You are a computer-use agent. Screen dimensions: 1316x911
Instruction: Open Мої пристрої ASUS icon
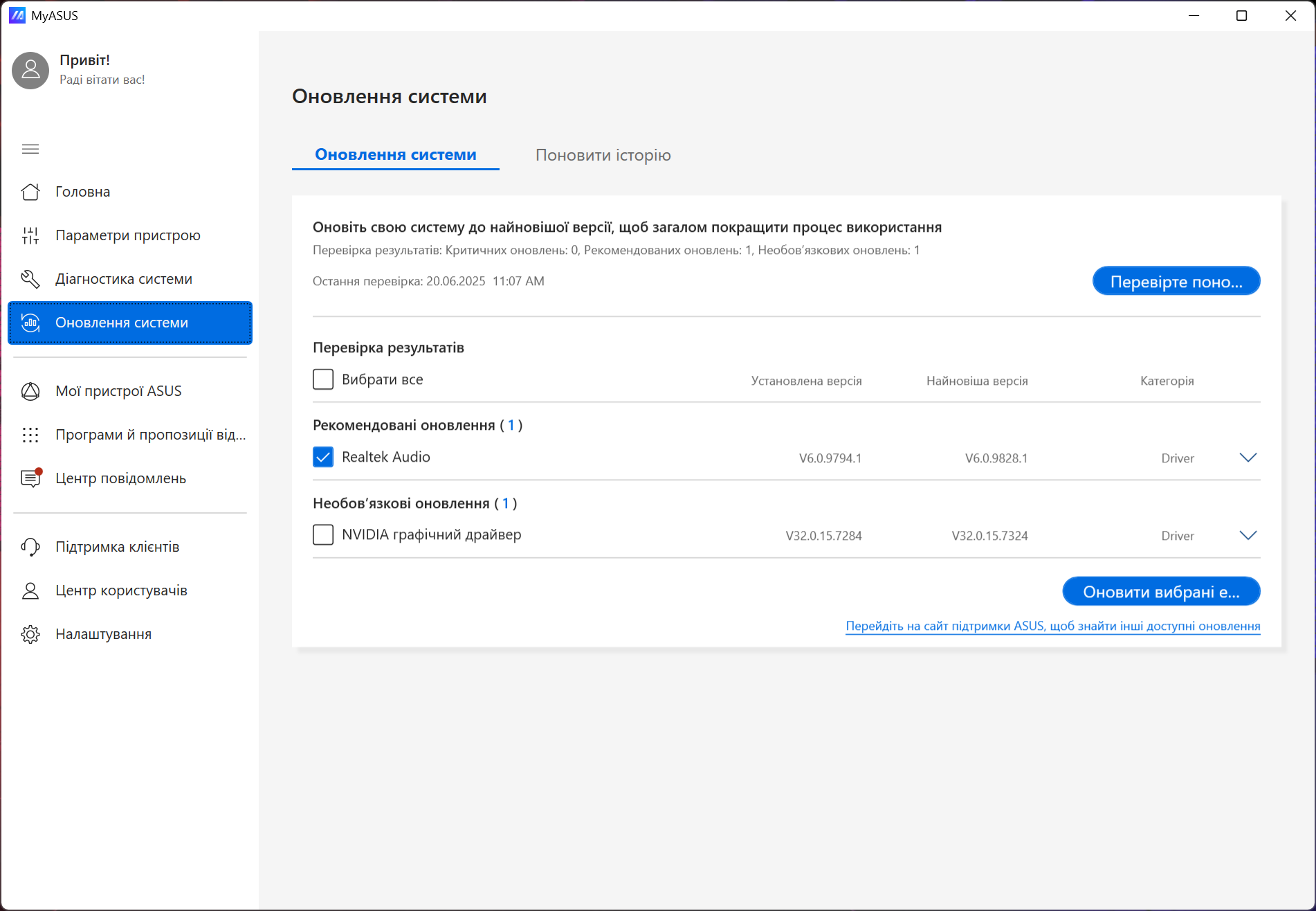[x=30, y=391]
